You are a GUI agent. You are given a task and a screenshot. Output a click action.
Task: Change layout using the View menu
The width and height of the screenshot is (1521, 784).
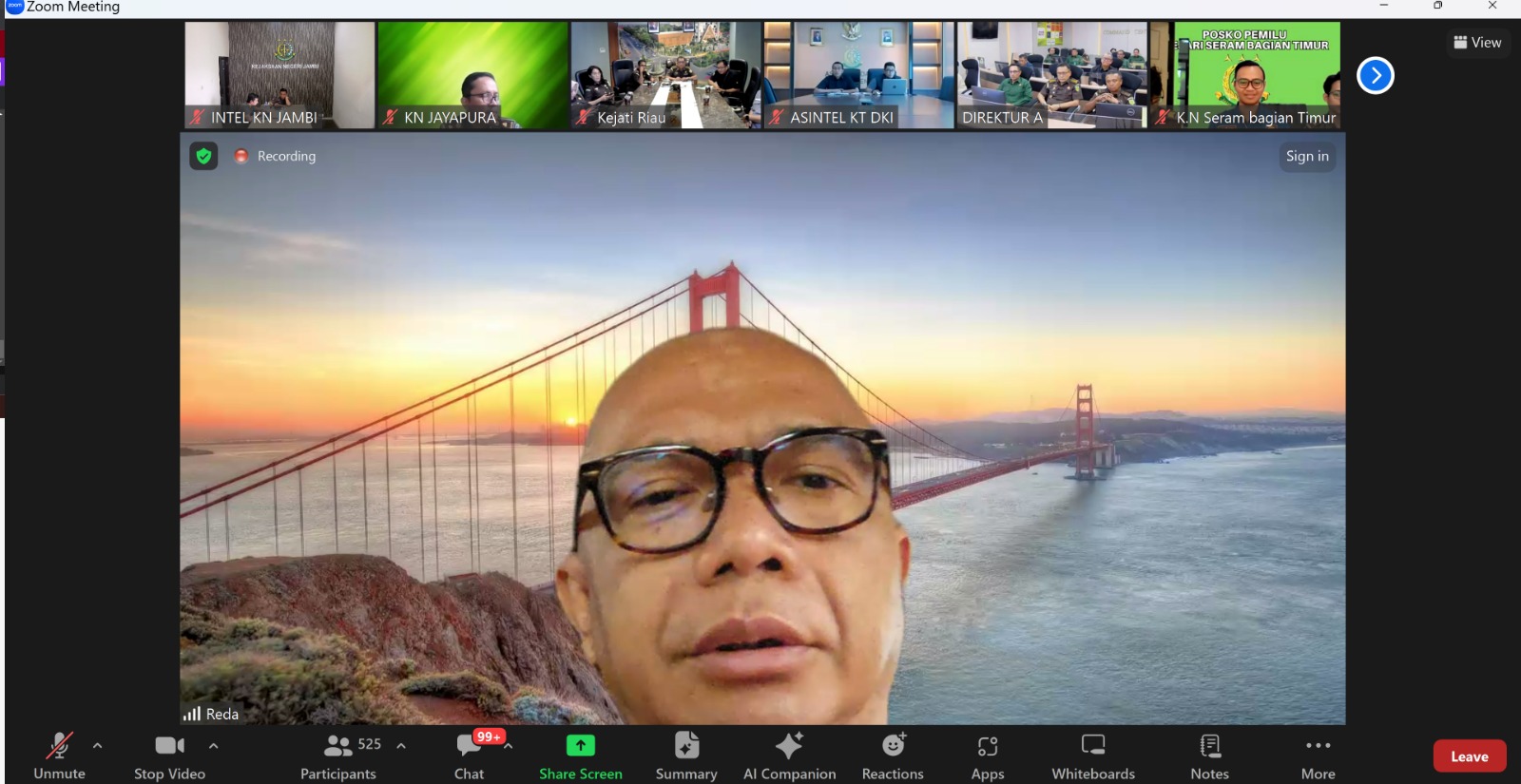[1477, 42]
